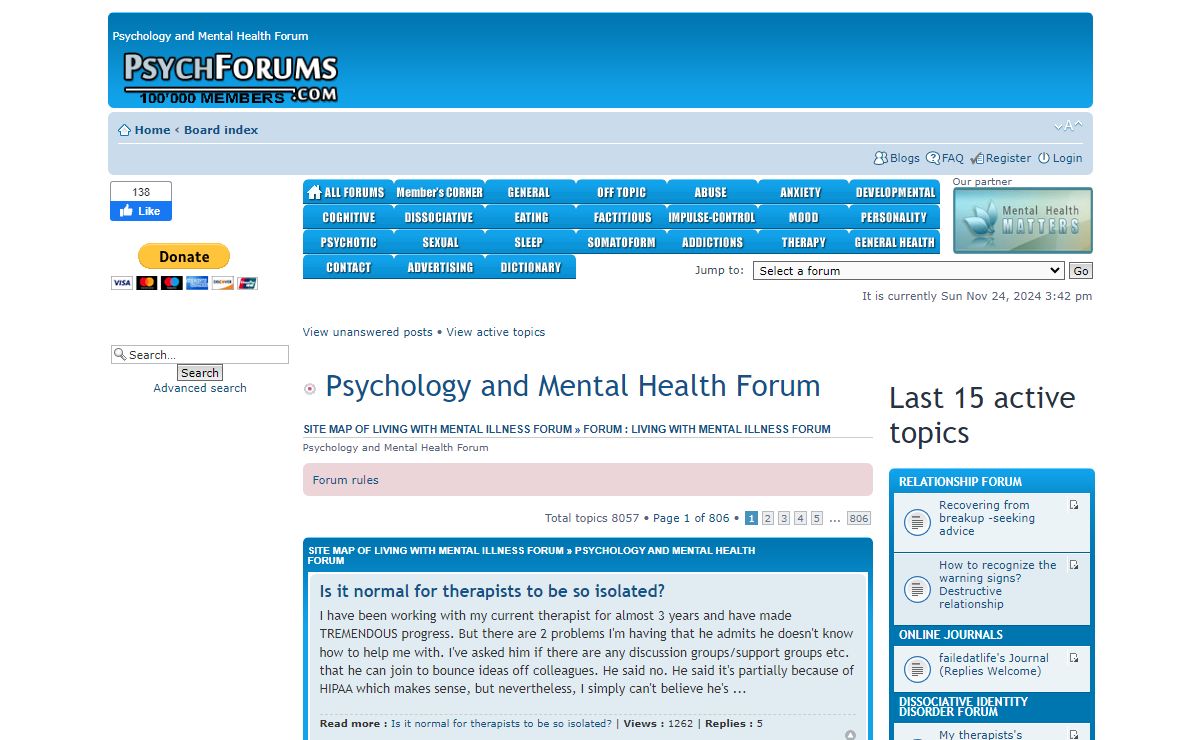Open the 'Select a forum' jump dropdown
The width and height of the screenshot is (1200, 740).
tap(909, 271)
